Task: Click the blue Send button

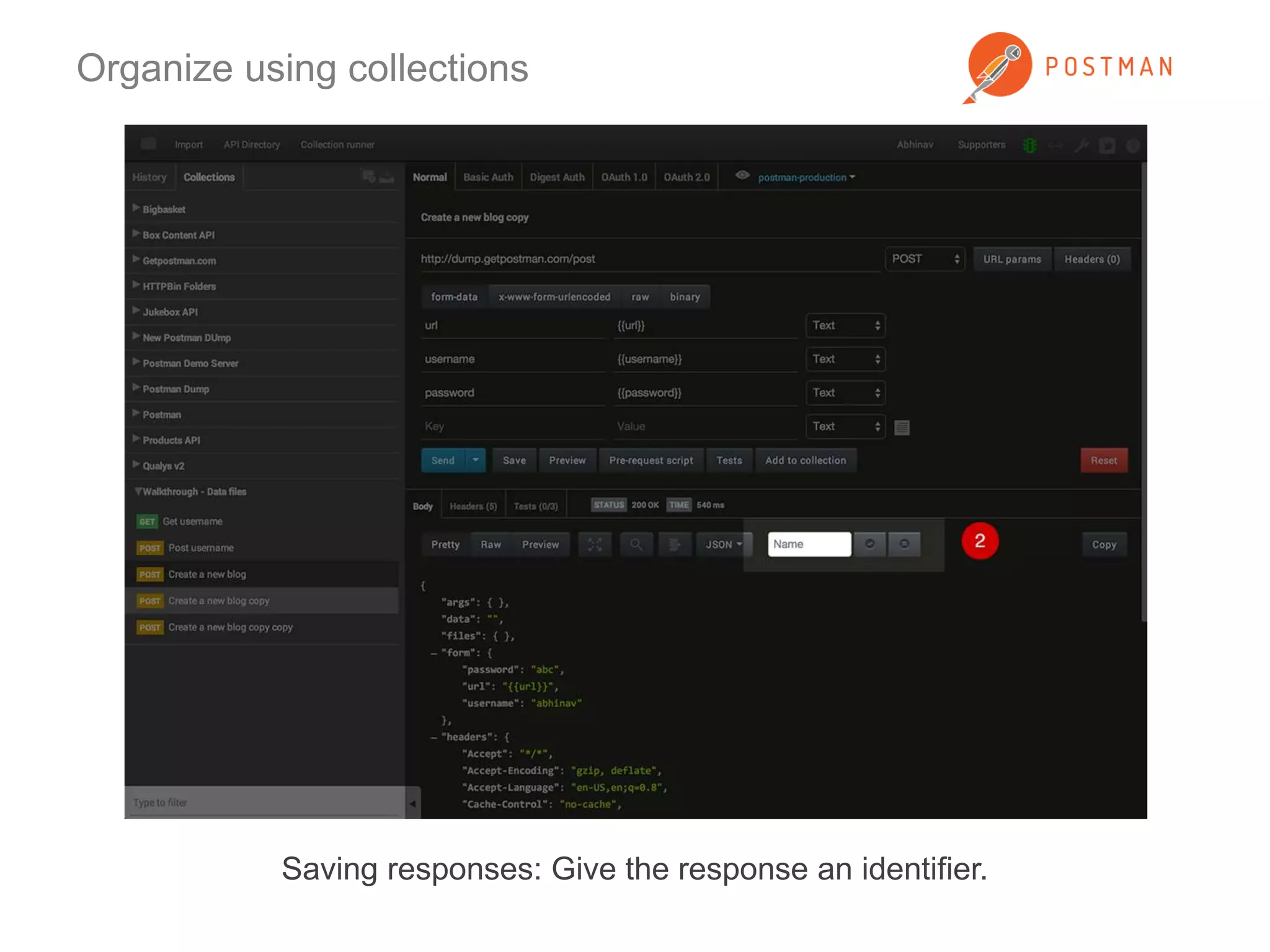Action: tap(443, 460)
